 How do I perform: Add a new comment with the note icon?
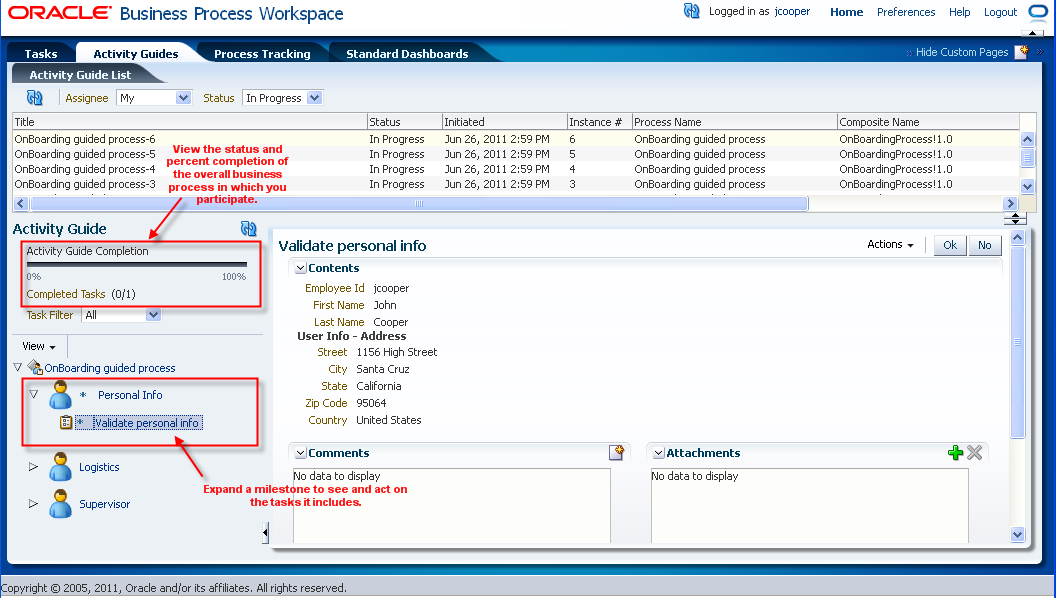[616, 453]
